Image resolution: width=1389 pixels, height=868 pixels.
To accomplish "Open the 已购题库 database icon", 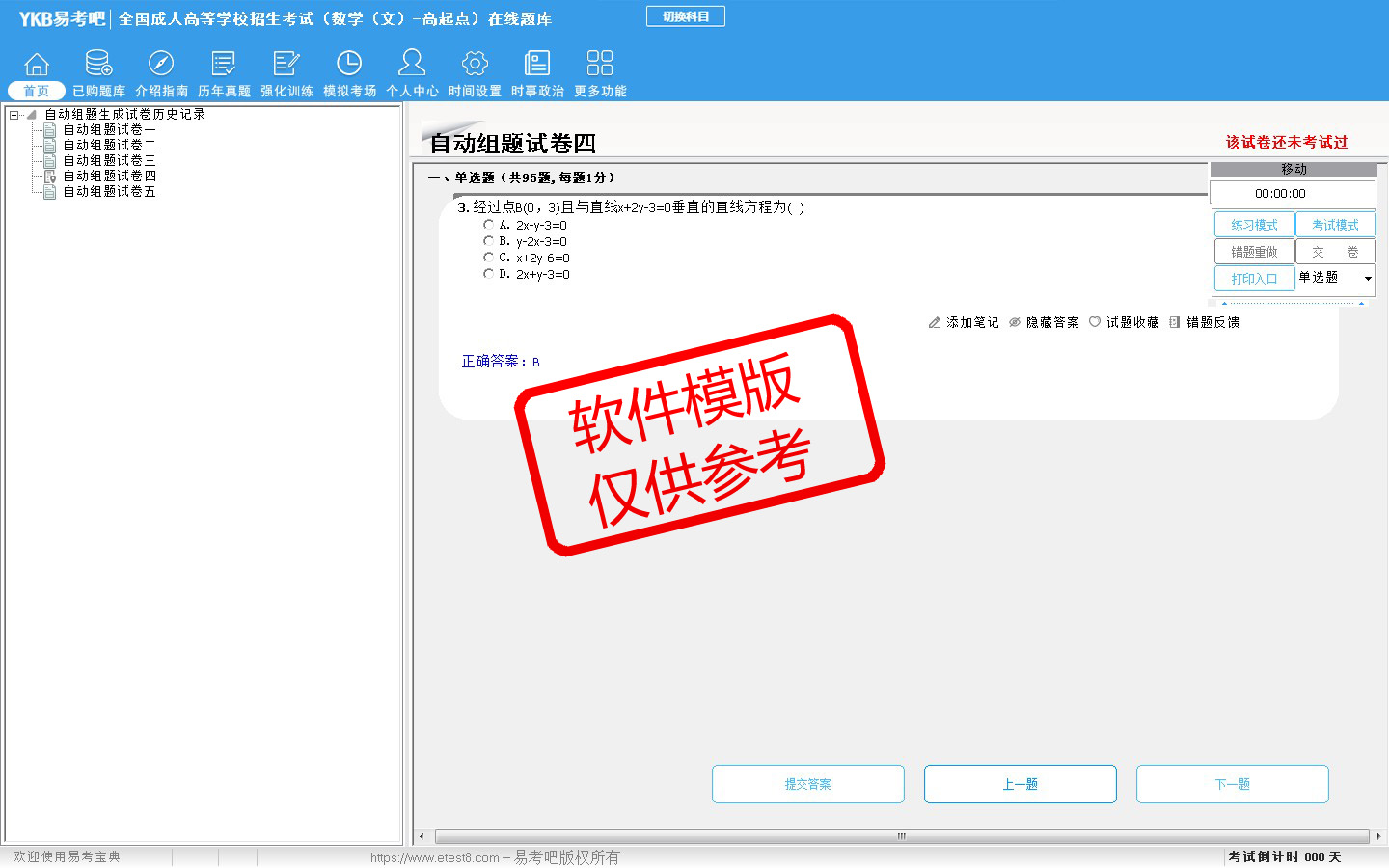I will point(98,64).
